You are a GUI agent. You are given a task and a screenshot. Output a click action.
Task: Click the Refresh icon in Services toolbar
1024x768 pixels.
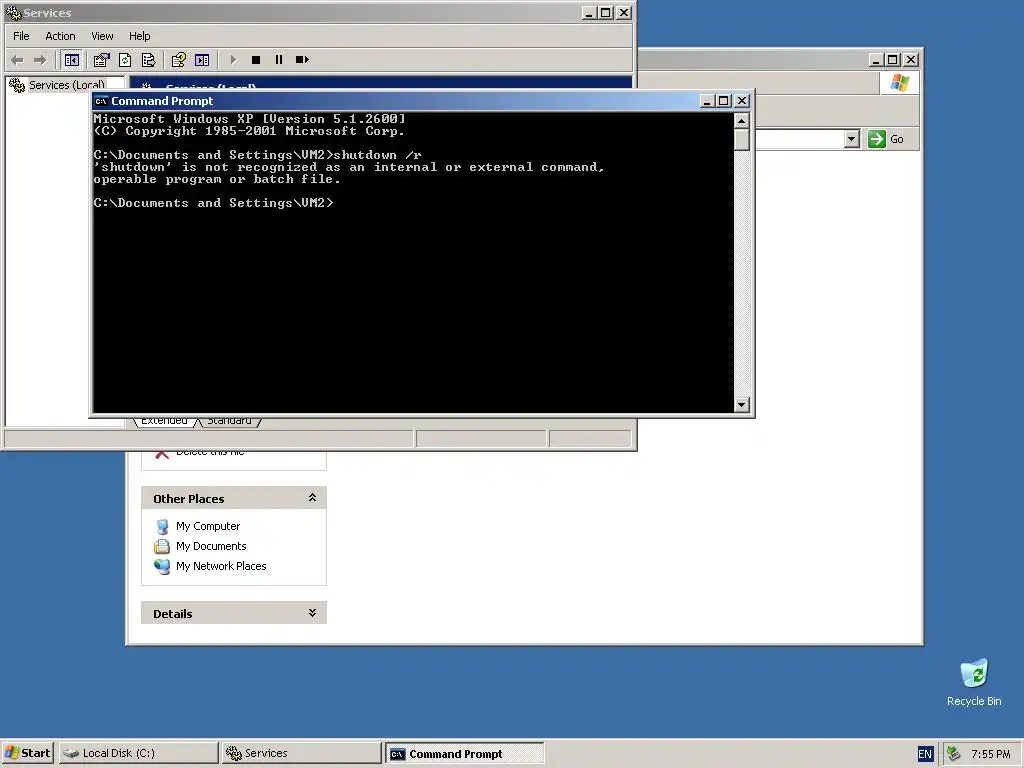(125, 60)
